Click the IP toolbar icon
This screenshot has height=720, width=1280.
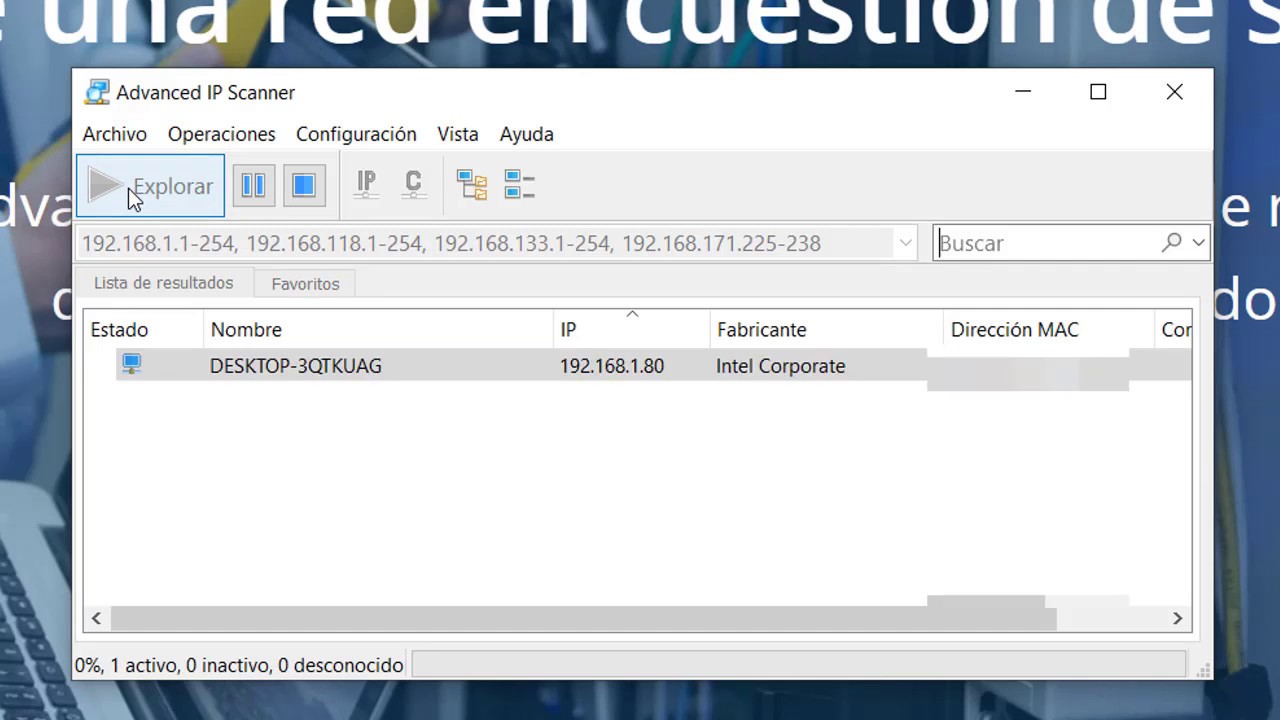pos(366,184)
